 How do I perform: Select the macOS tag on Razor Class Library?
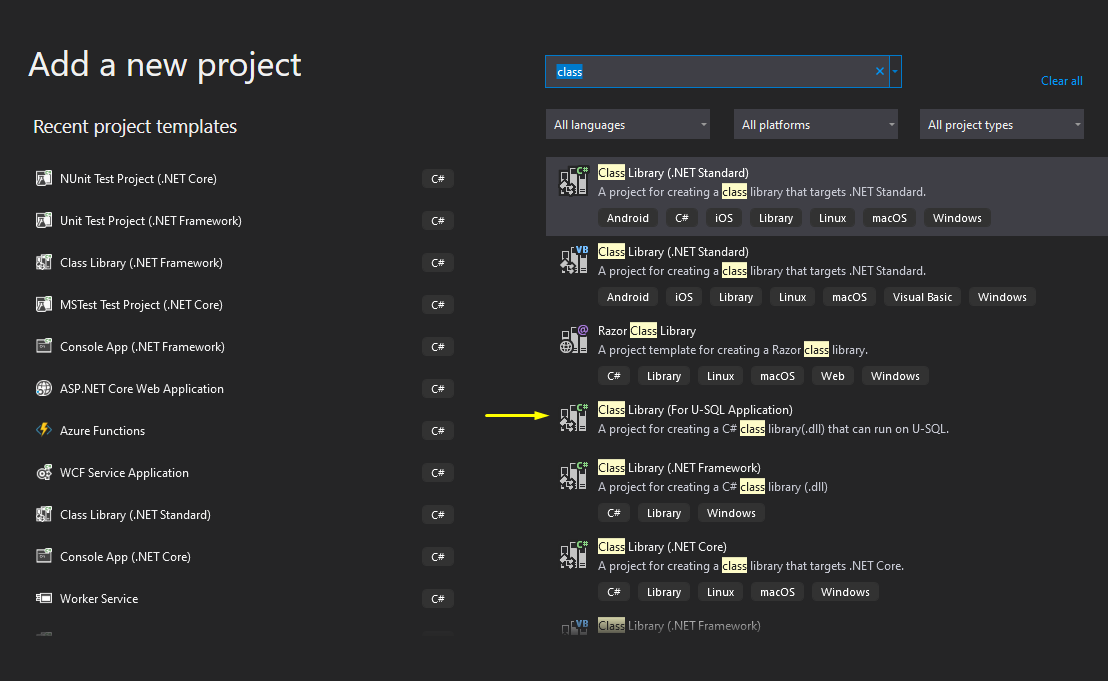click(x=777, y=375)
